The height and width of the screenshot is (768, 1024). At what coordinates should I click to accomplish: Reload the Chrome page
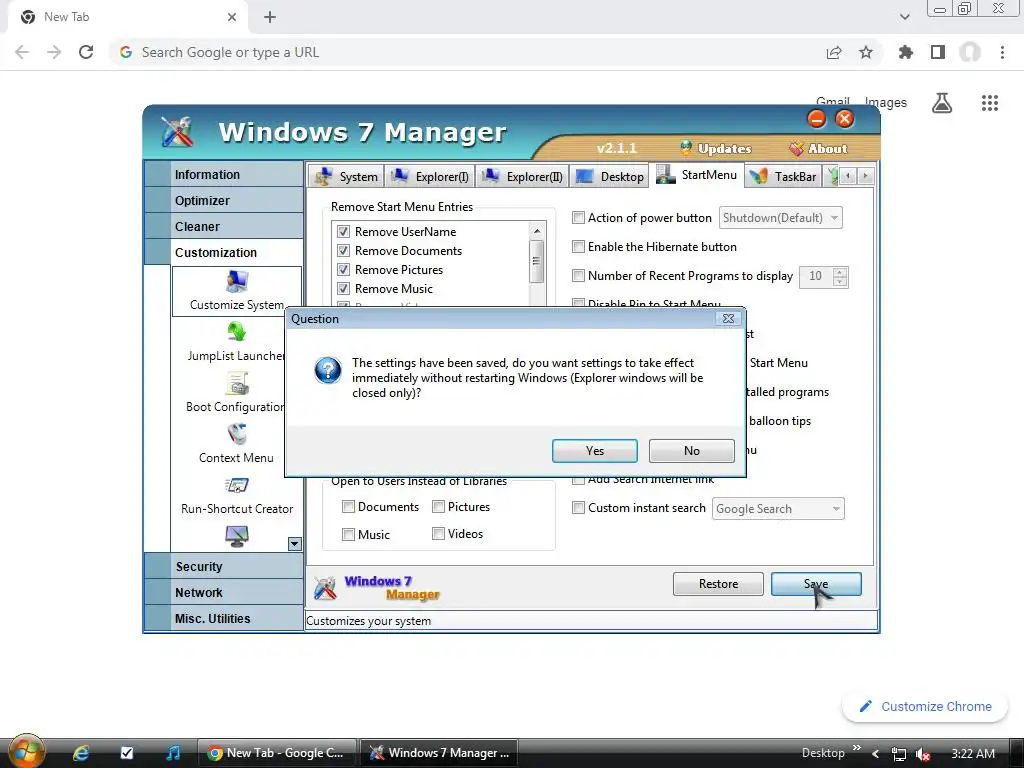point(86,52)
